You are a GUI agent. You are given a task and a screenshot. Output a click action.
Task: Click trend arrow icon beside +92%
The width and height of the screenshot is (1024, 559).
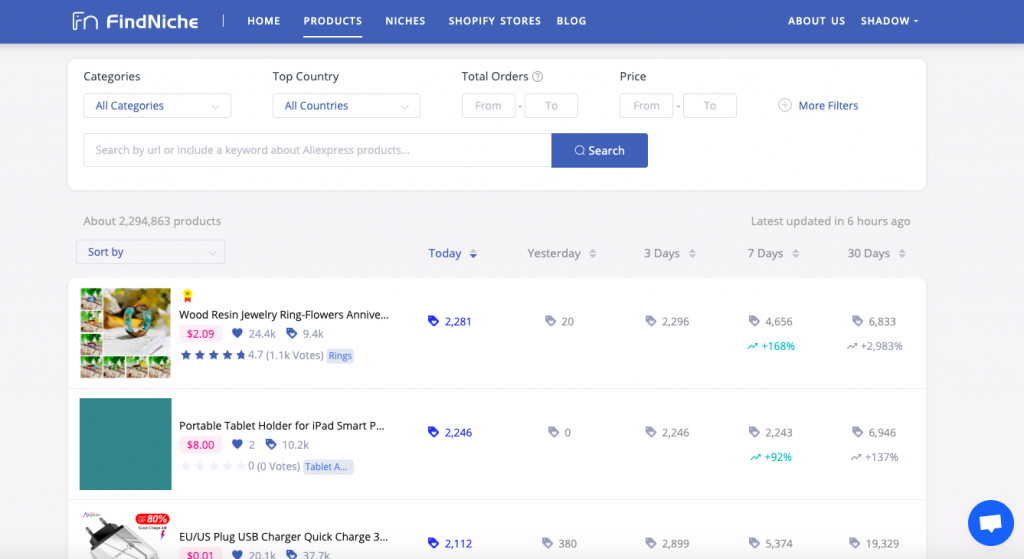tap(756, 457)
